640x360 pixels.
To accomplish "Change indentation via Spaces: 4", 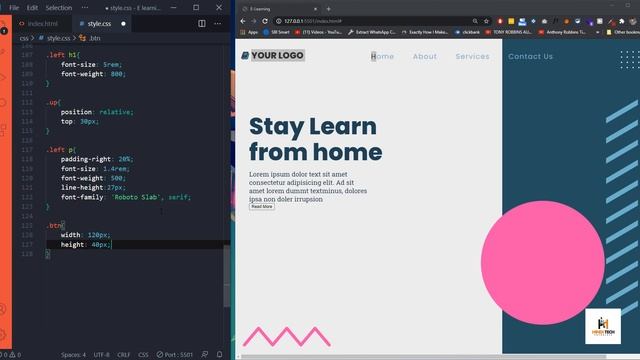I will tap(73, 355).
